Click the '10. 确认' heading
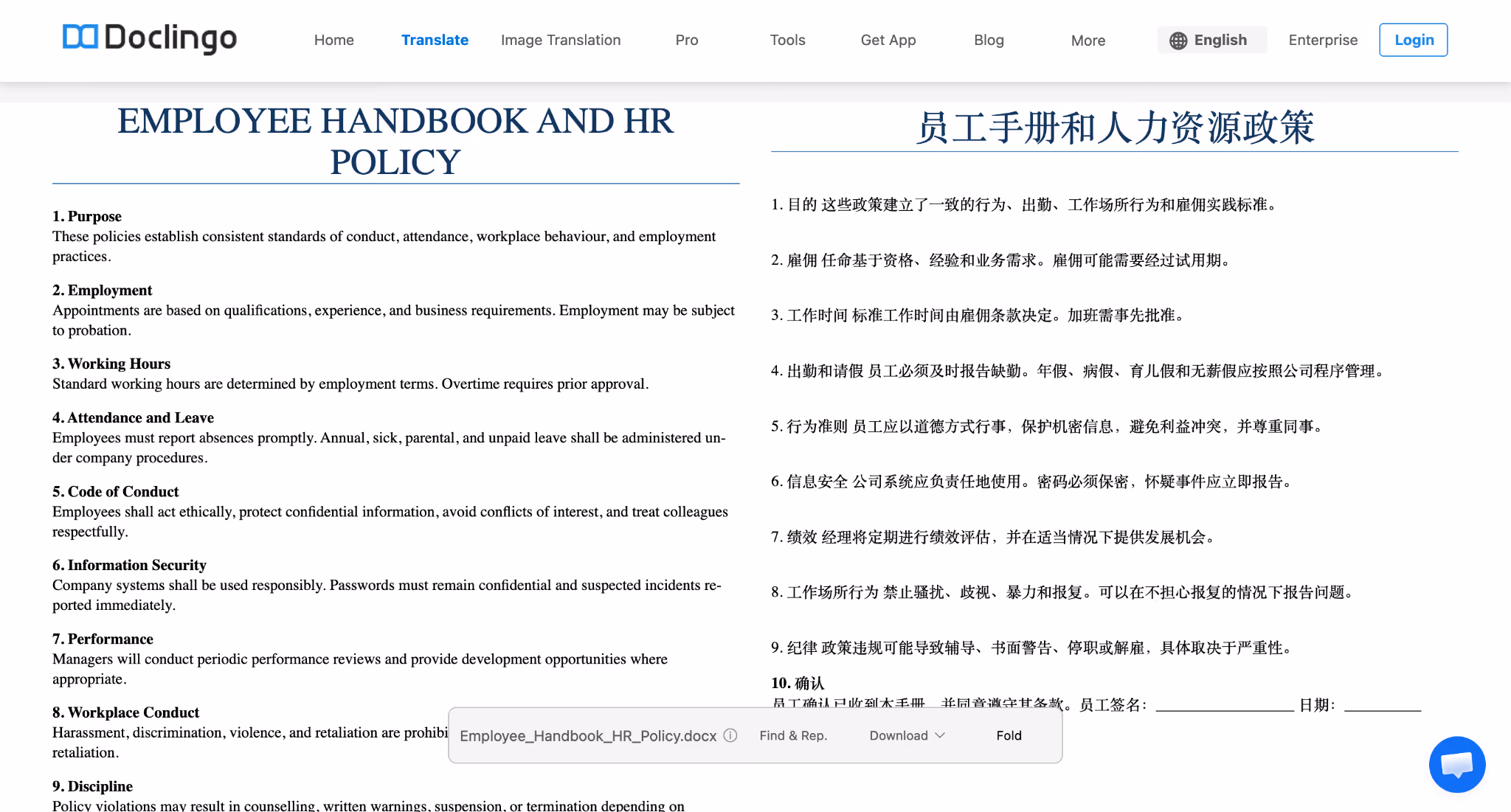Image resolution: width=1511 pixels, height=812 pixels. pos(798,683)
